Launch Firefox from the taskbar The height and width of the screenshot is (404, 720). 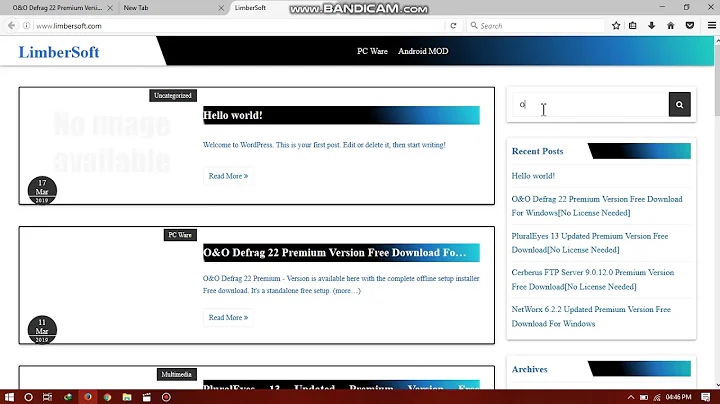(x=88, y=397)
